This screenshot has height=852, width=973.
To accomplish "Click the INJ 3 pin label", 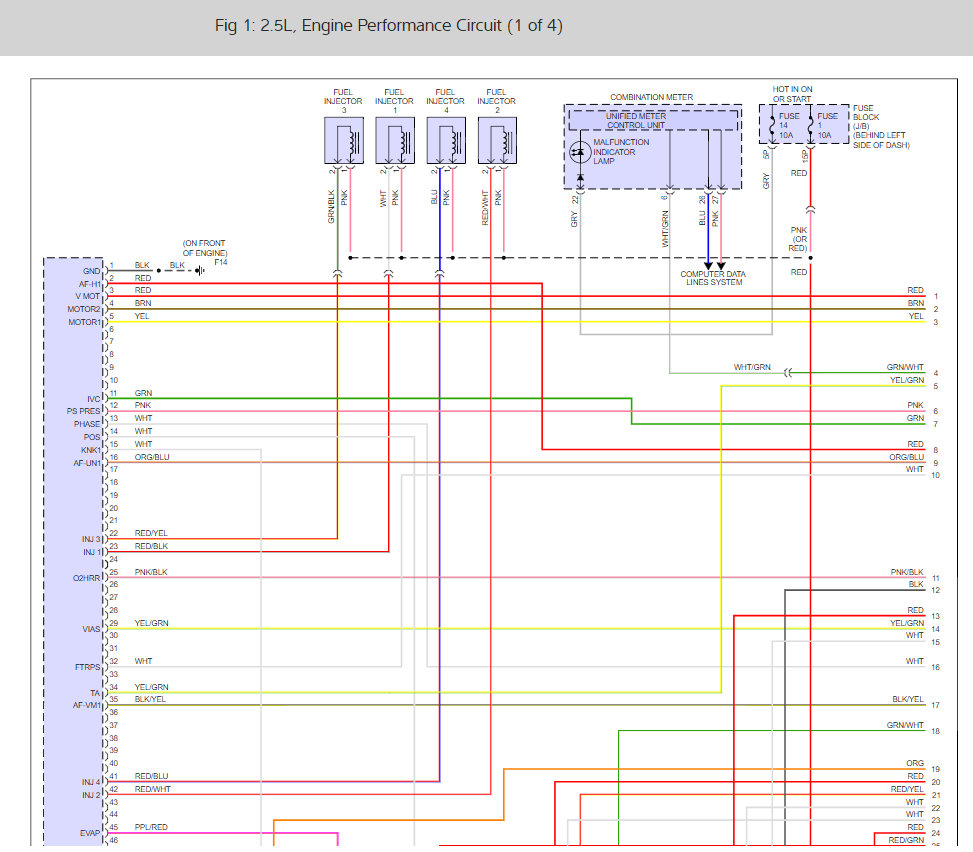I will tap(91, 539).
